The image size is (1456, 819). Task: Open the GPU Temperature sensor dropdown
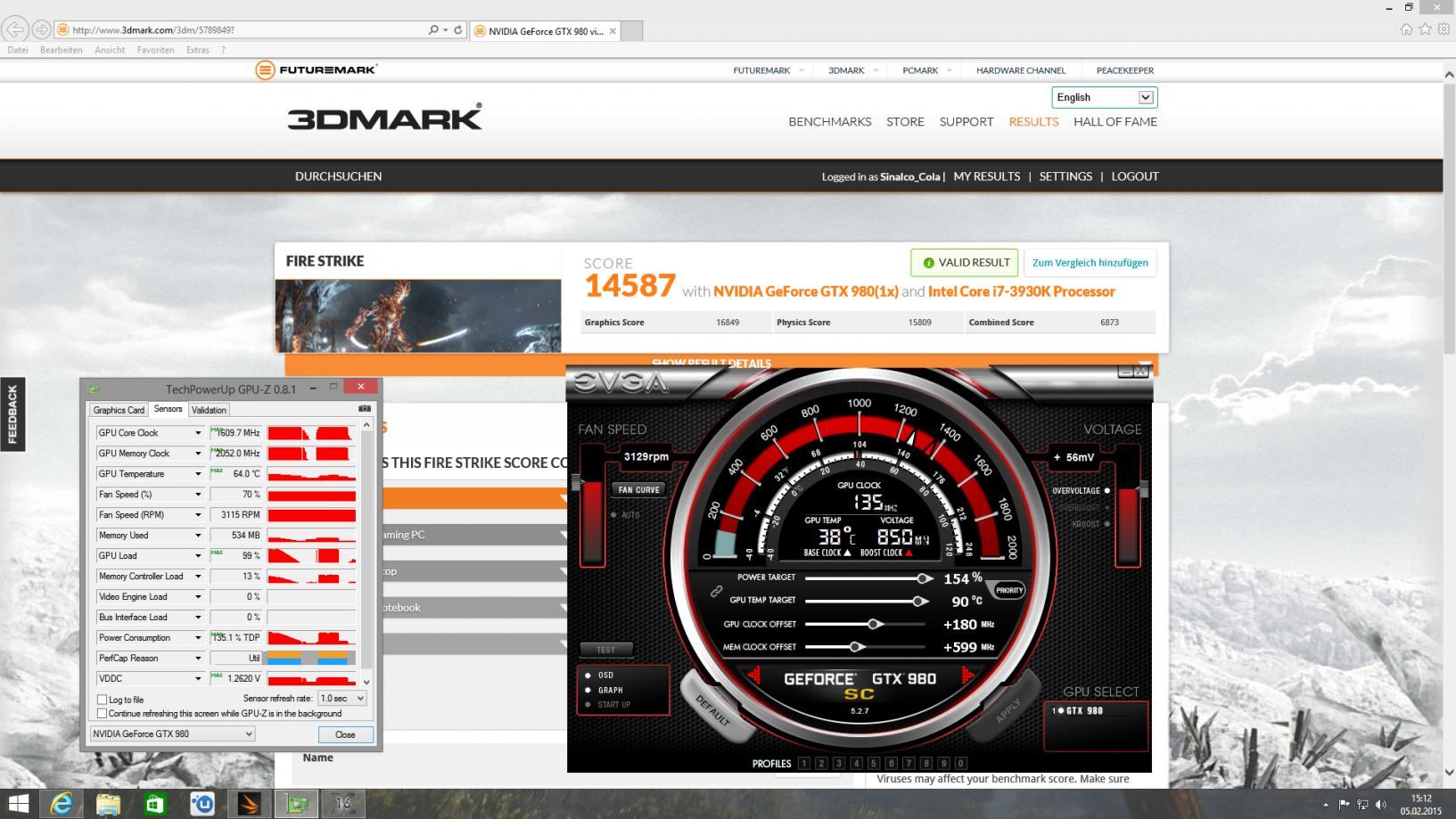198,474
